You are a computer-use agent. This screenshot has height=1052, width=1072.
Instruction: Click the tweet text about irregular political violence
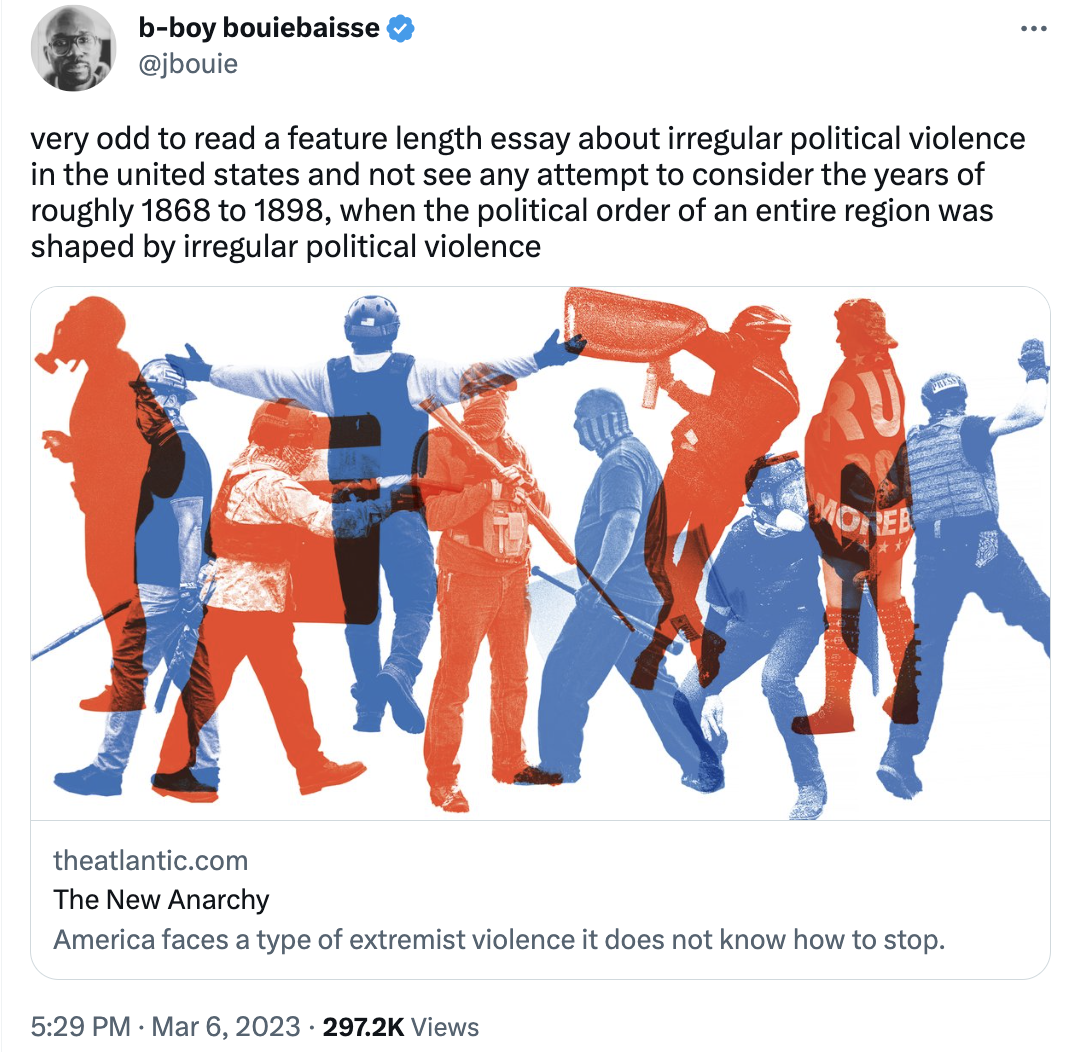coord(528,193)
